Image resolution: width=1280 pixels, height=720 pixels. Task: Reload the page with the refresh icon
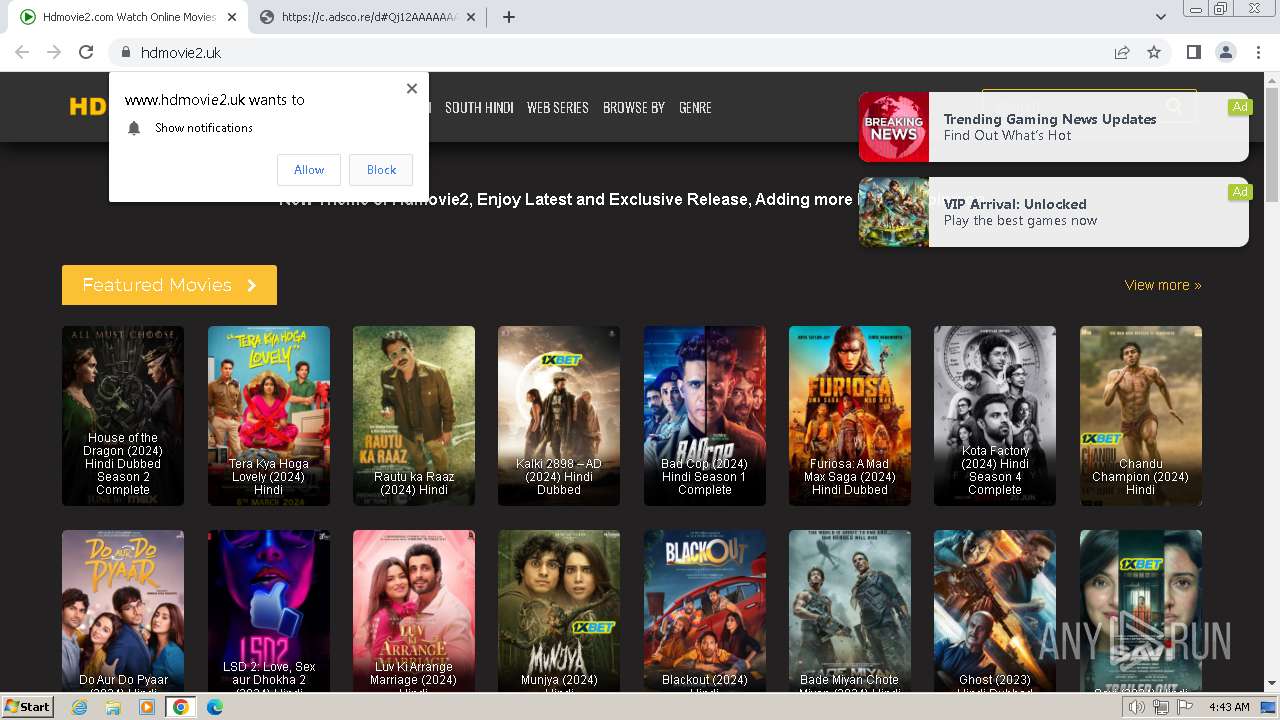(x=86, y=52)
